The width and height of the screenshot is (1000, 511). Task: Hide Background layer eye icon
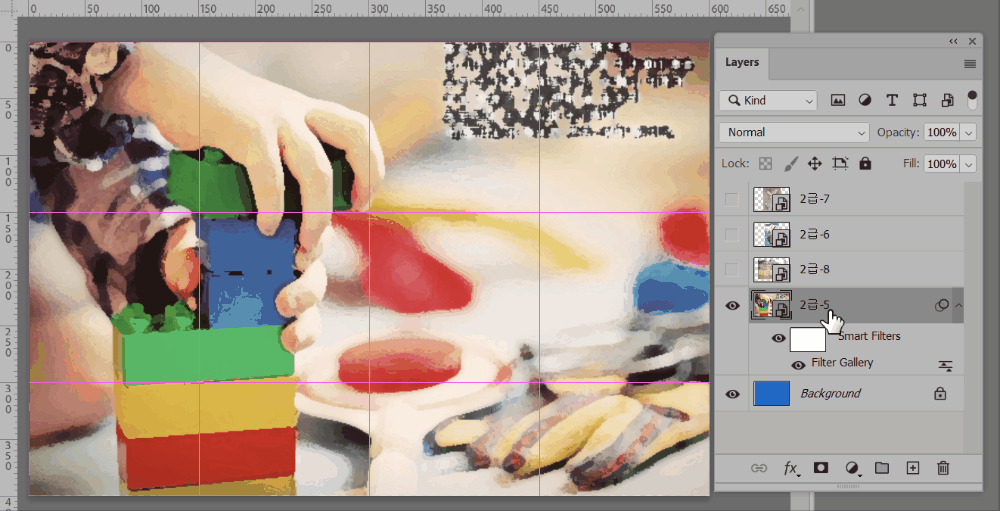coord(732,394)
